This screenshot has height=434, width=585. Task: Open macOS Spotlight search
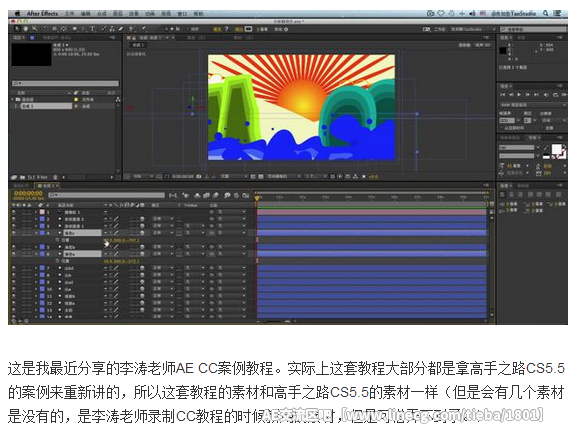[x=545, y=13]
